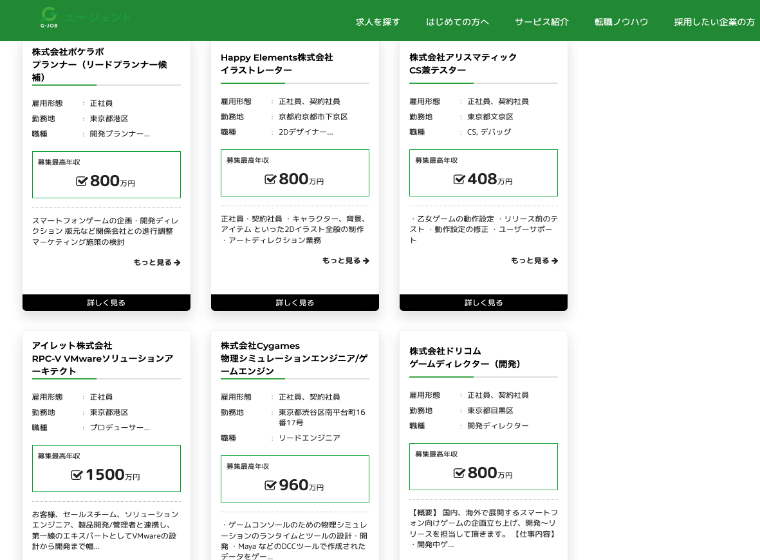760x560 pixels.
Task: Click the 開発ディレクター job type text
Action: 498,426
